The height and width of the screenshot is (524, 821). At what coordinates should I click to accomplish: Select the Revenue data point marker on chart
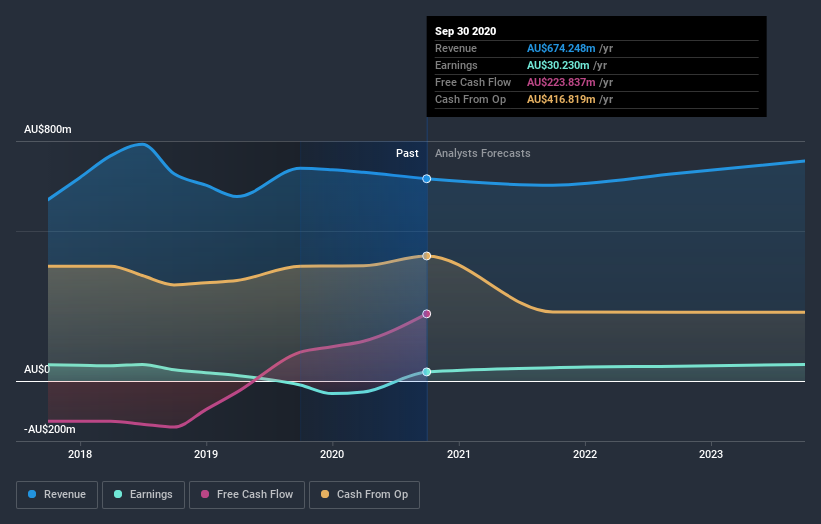(x=427, y=179)
